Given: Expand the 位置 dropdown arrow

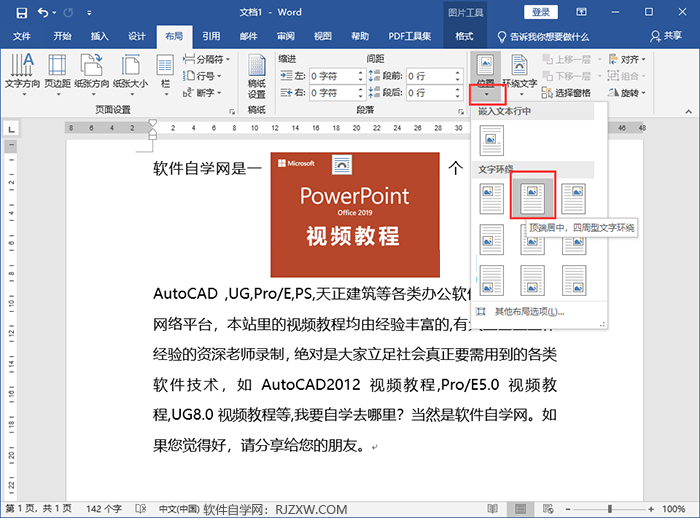Looking at the screenshot, I should pos(487,94).
